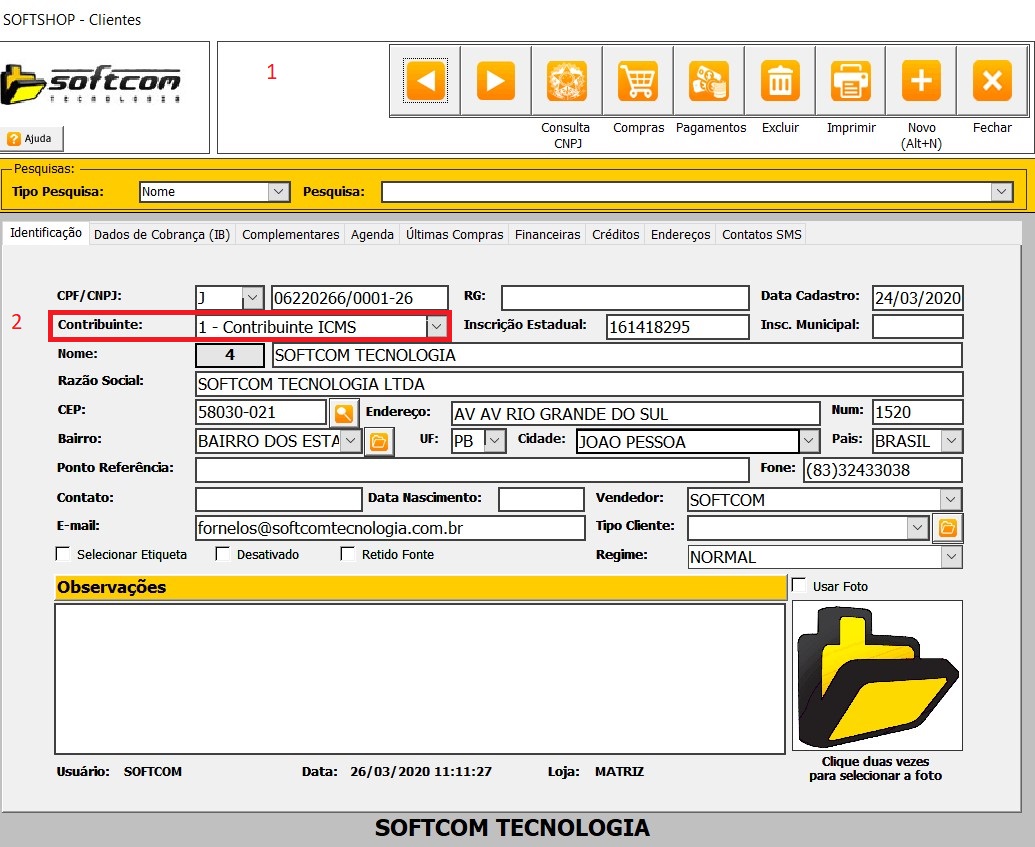Go to next client record arrow
This screenshot has width=1035, height=847.
click(x=495, y=81)
